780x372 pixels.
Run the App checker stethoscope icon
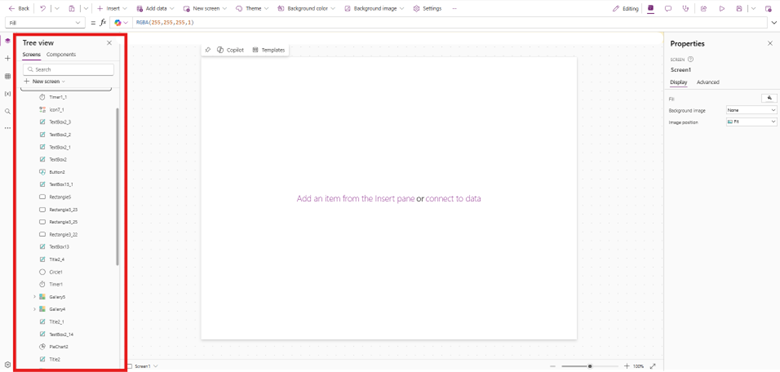coord(686,8)
